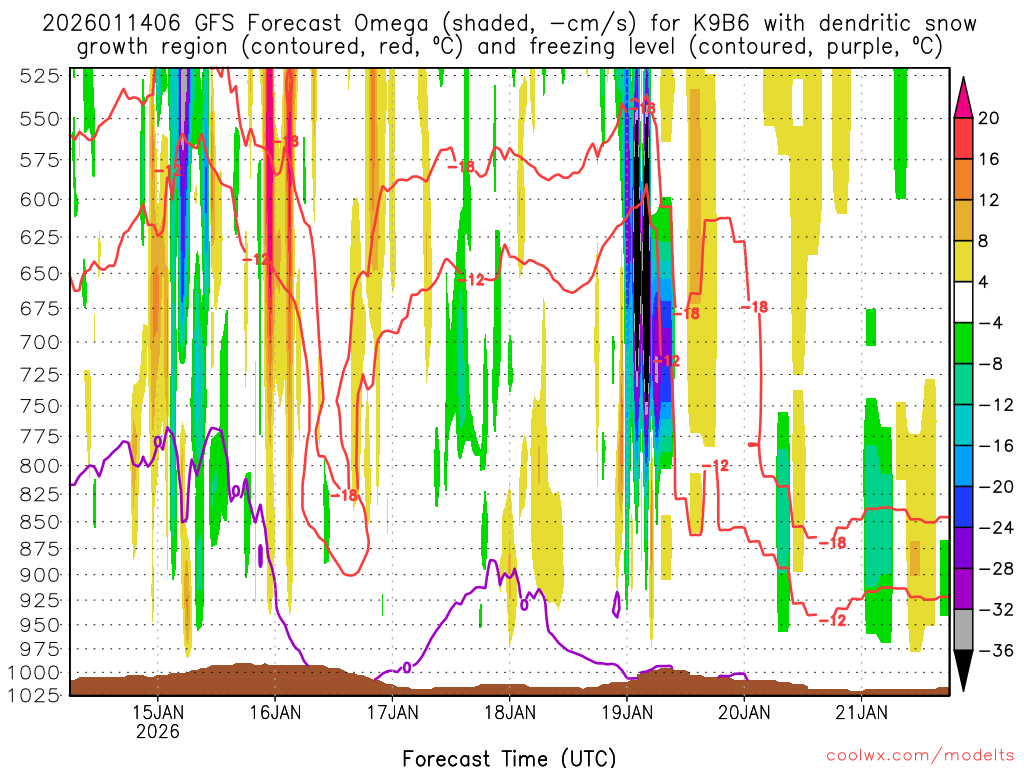Click the white swatch between 4 and -4
Image resolution: width=1024 pixels, height=768 pixels.
pos(963,302)
